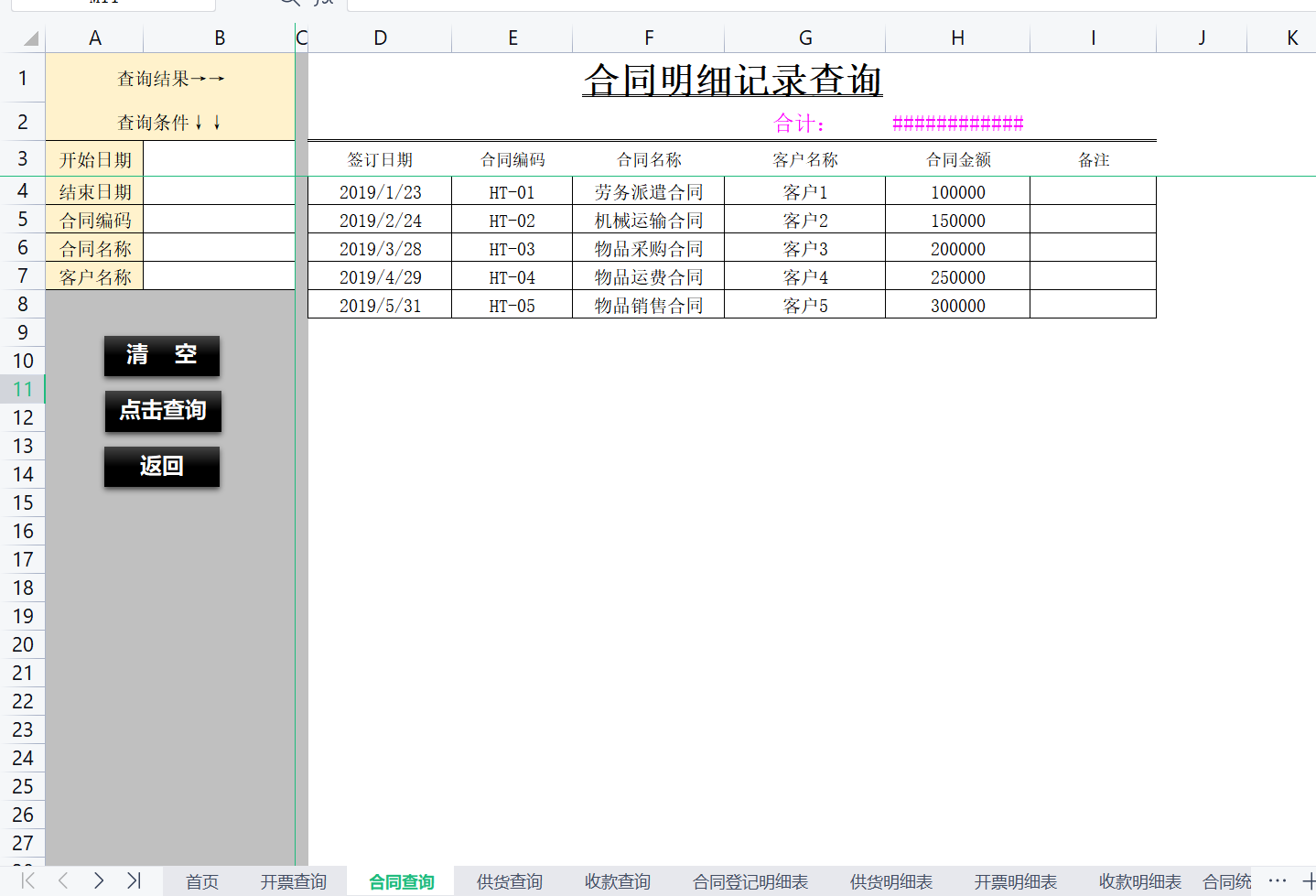Image resolution: width=1316 pixels, height=896 pixels.
Task: View the 合同登记明细表 sheet
Action: point(750,881)
